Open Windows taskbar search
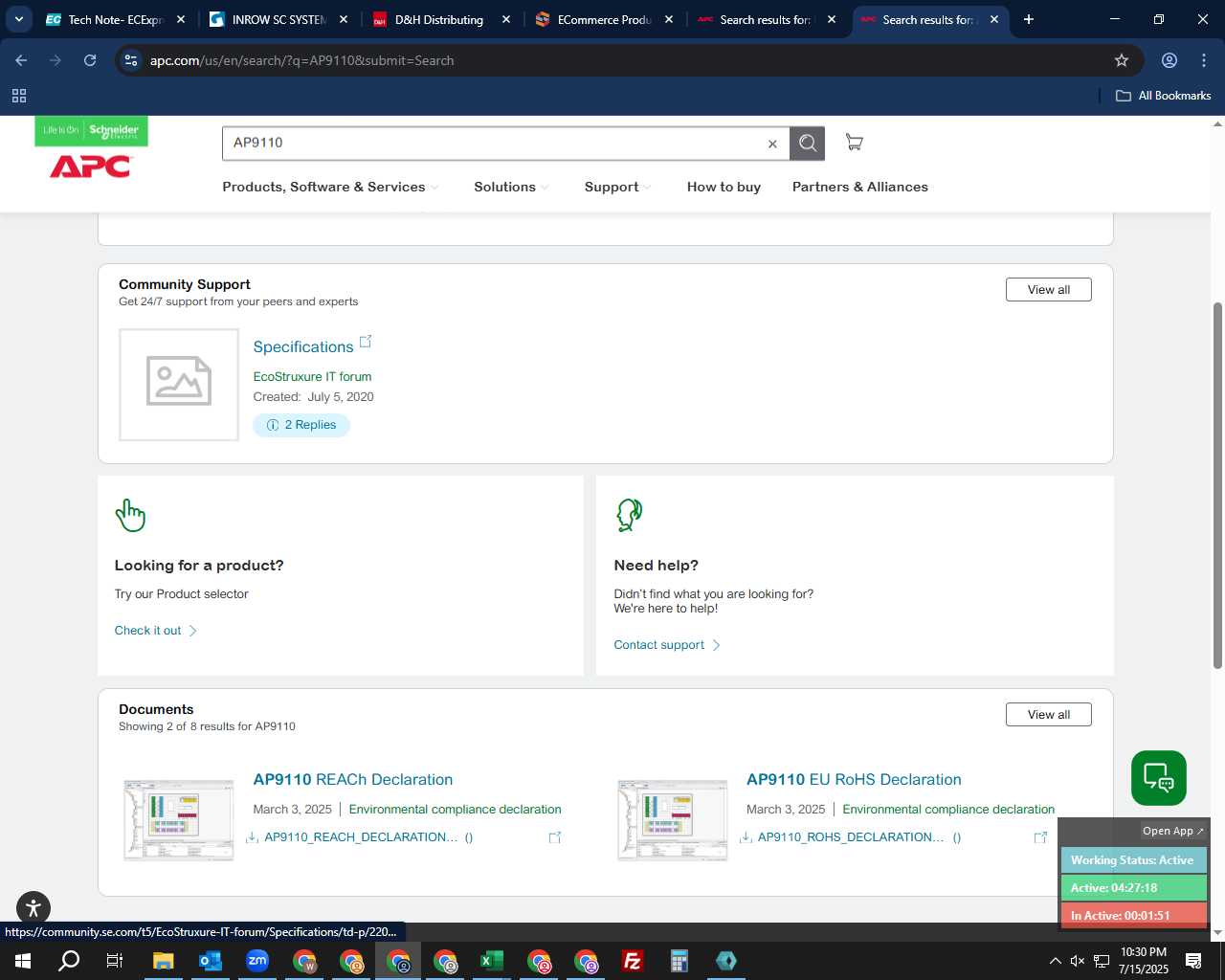 69,961
